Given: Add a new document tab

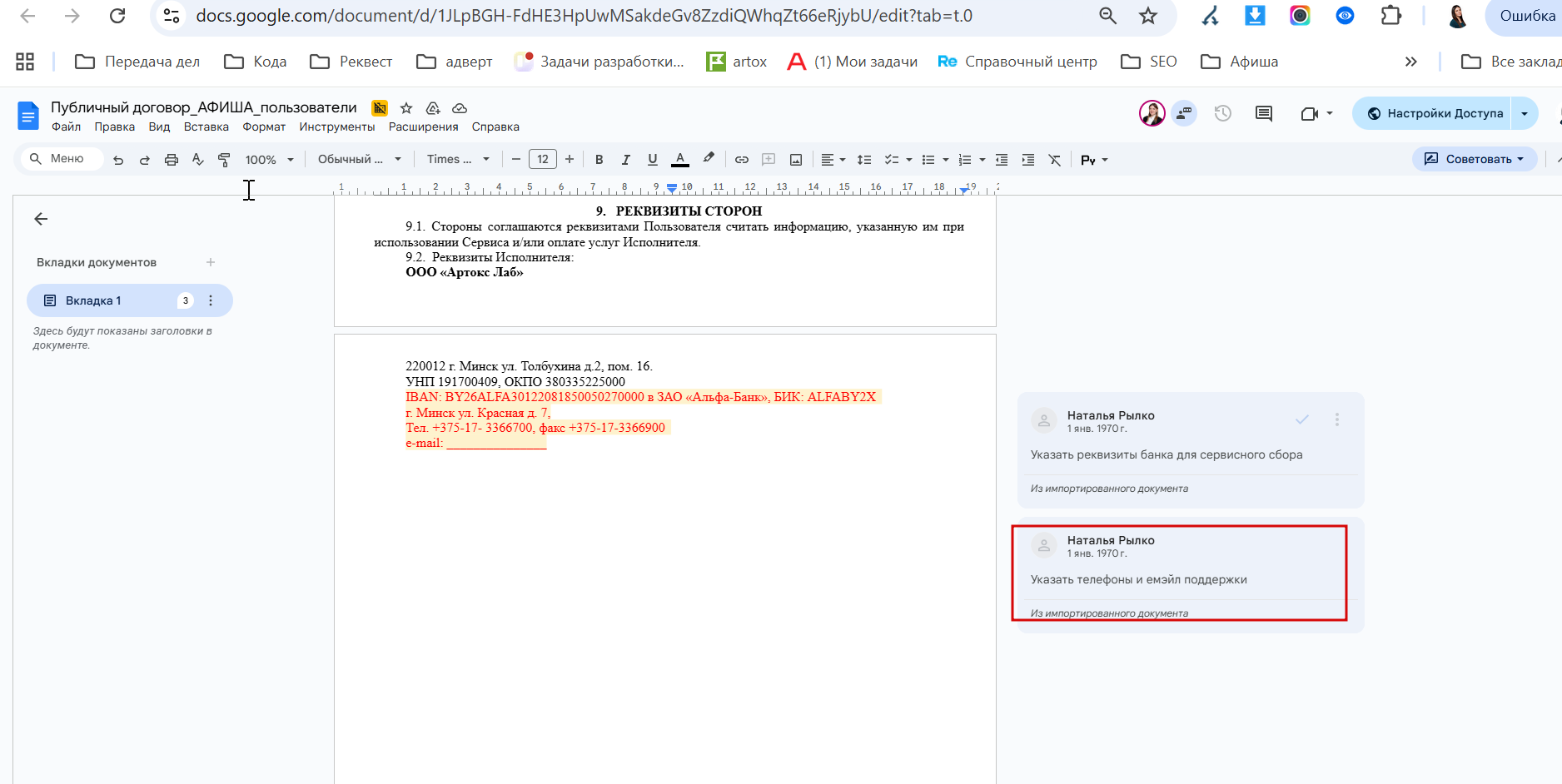Looking at the screenshot, I should coord(211,262).
